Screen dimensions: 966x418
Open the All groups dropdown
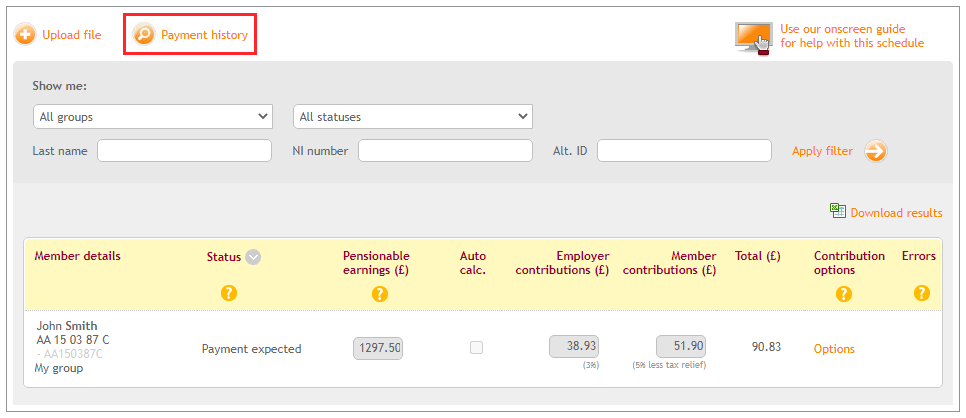(152, 117)
